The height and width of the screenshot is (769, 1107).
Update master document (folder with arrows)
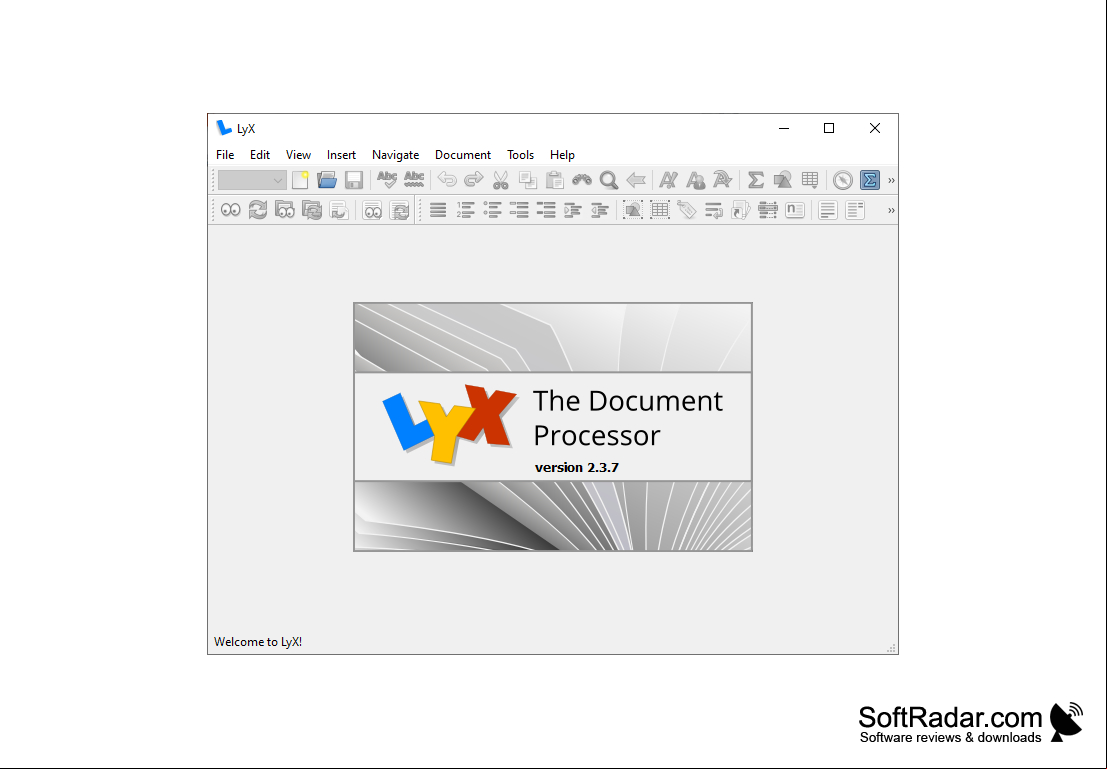pos(311,210)
